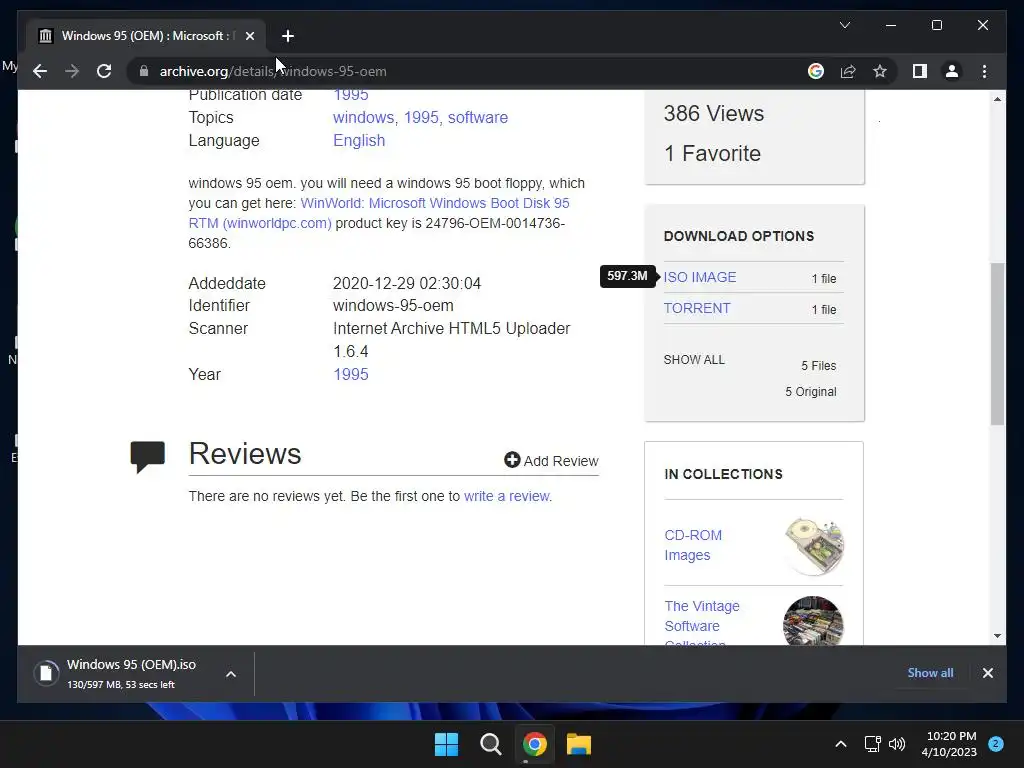Open The Vintage Software collection link
Viewport: 1024px width, 768px height.
(x=701, y=624)
